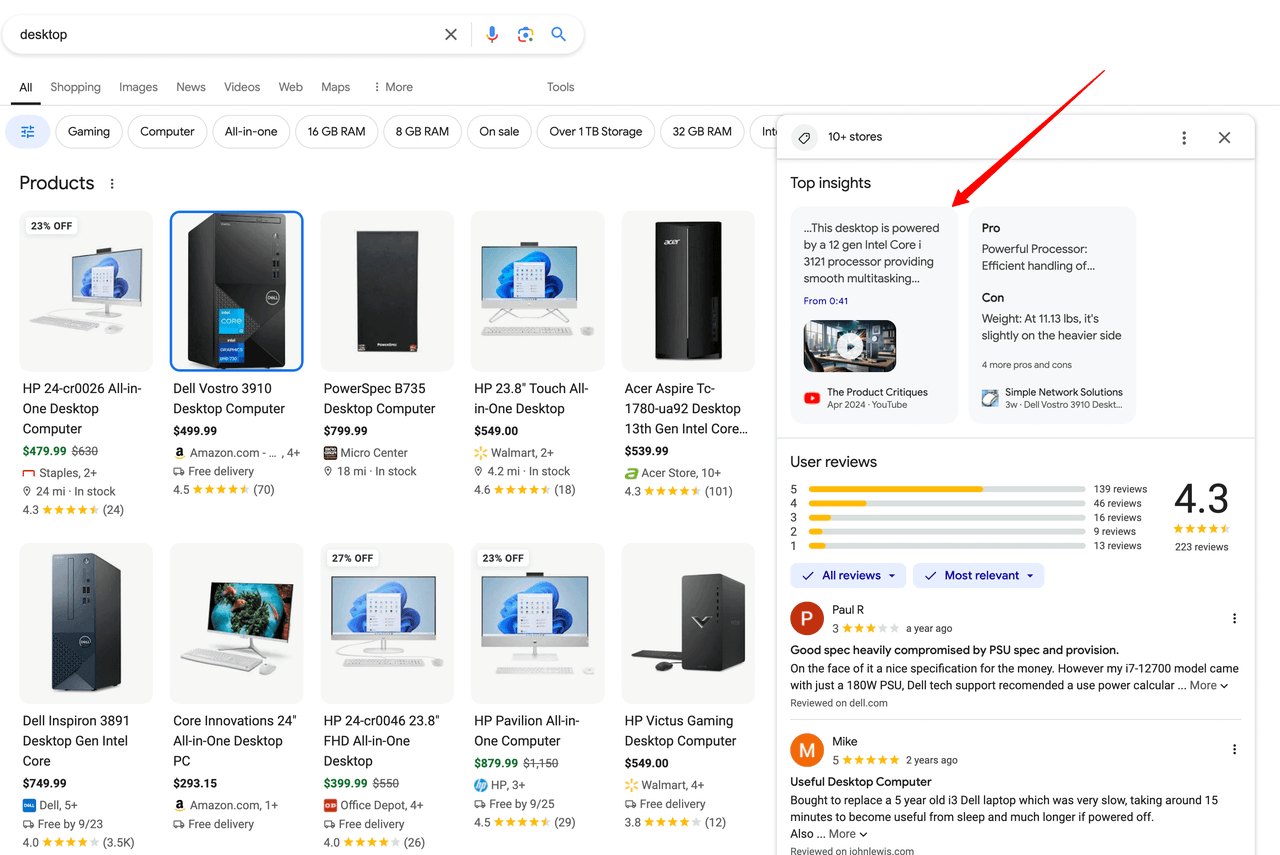Toggle the All-in-one filter chip

click(x=251, y=132)
